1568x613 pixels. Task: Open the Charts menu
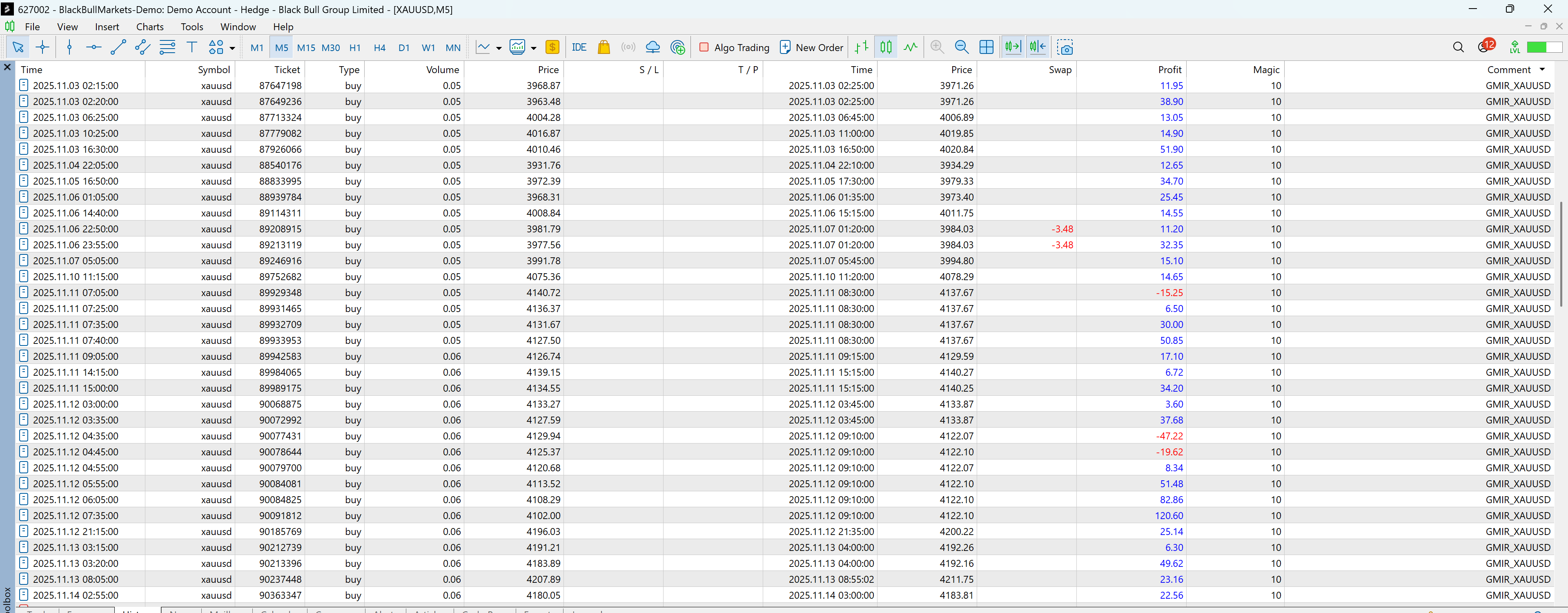pos(150,27)
